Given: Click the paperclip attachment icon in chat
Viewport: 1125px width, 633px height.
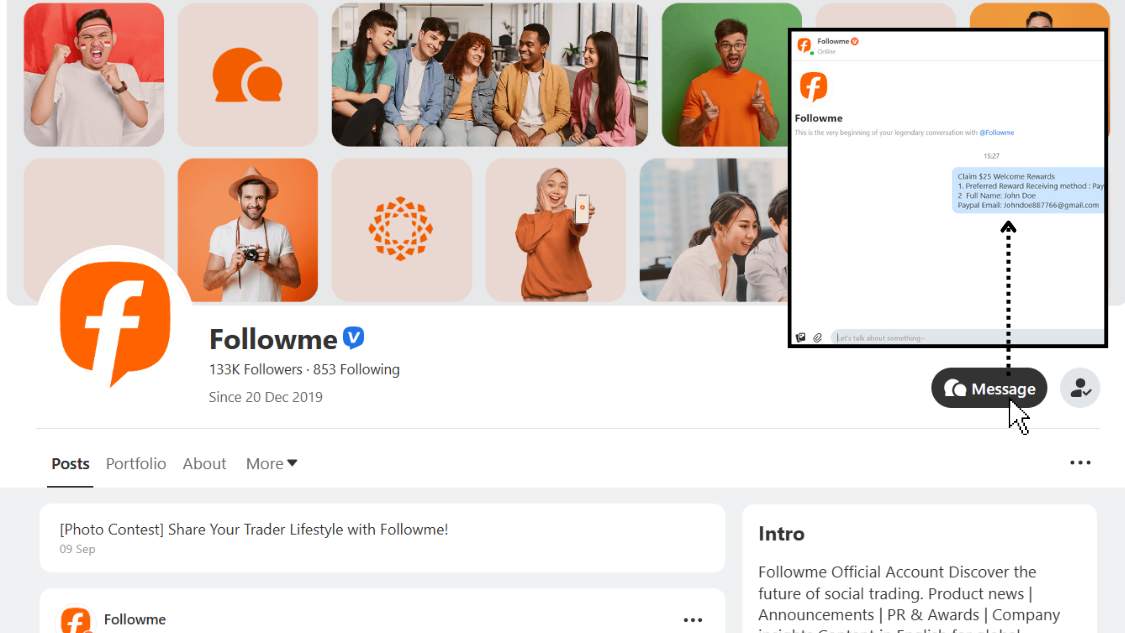Looking at the screenshot, I should 817,338.
